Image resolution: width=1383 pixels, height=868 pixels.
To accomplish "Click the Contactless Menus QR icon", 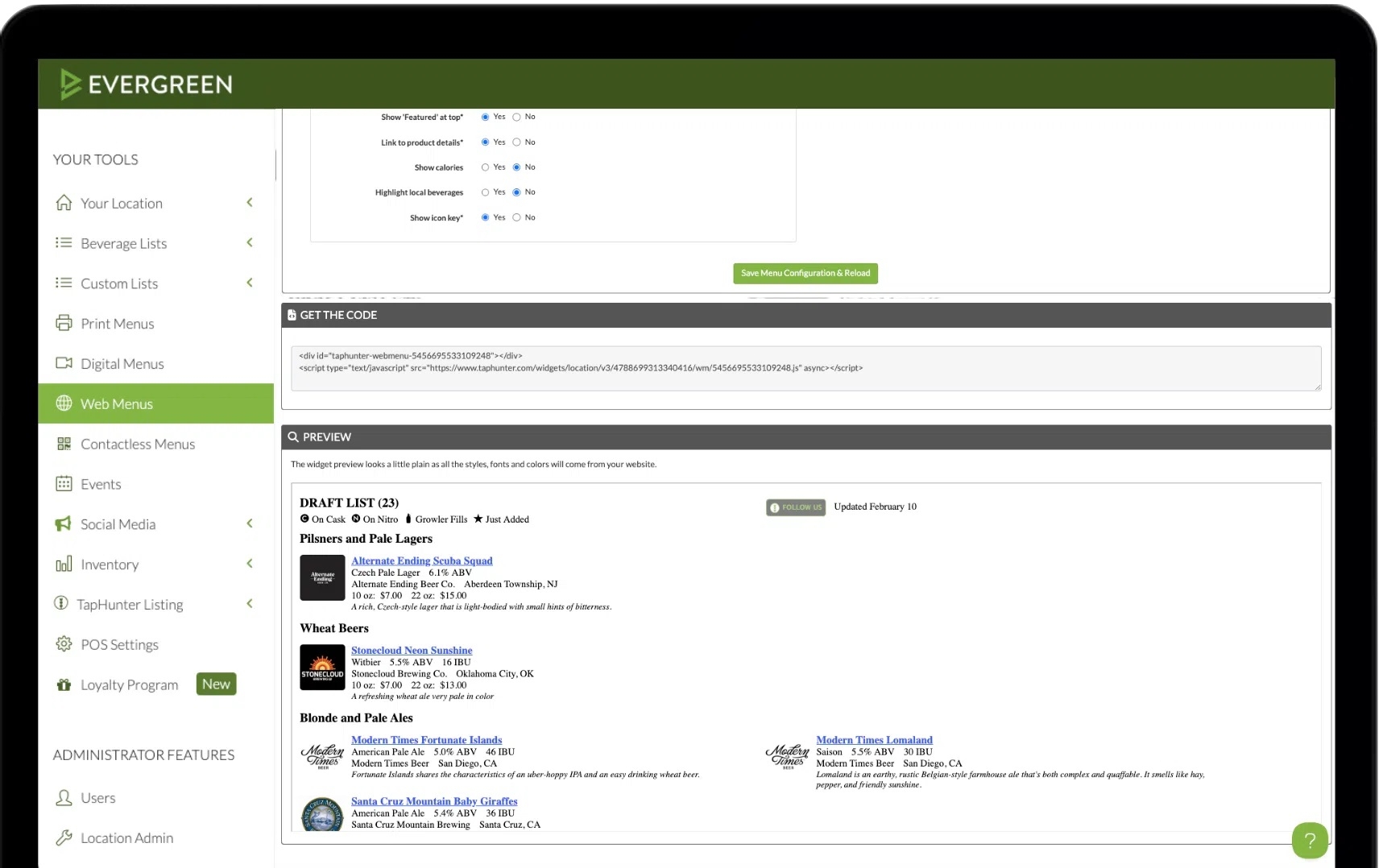I will (64, 444).
